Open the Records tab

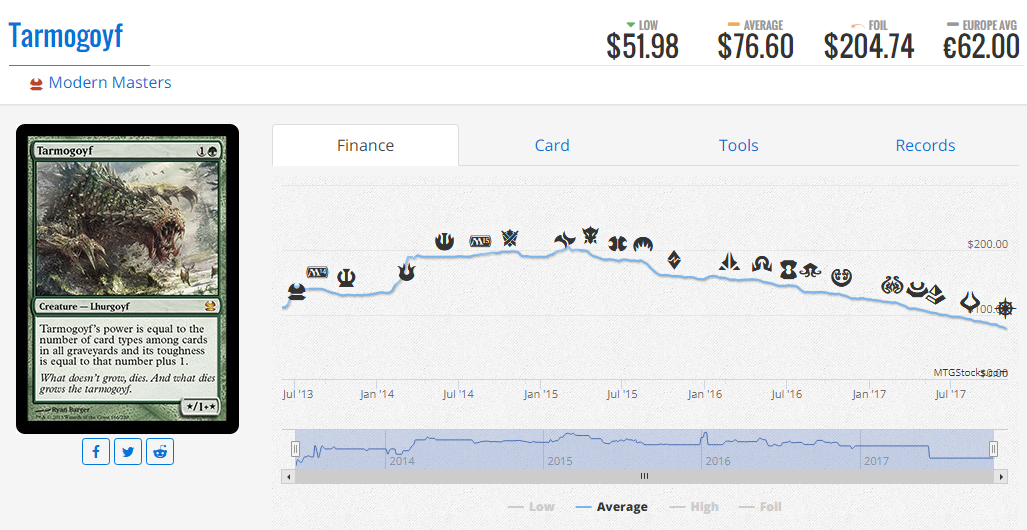tap(925, 145)
